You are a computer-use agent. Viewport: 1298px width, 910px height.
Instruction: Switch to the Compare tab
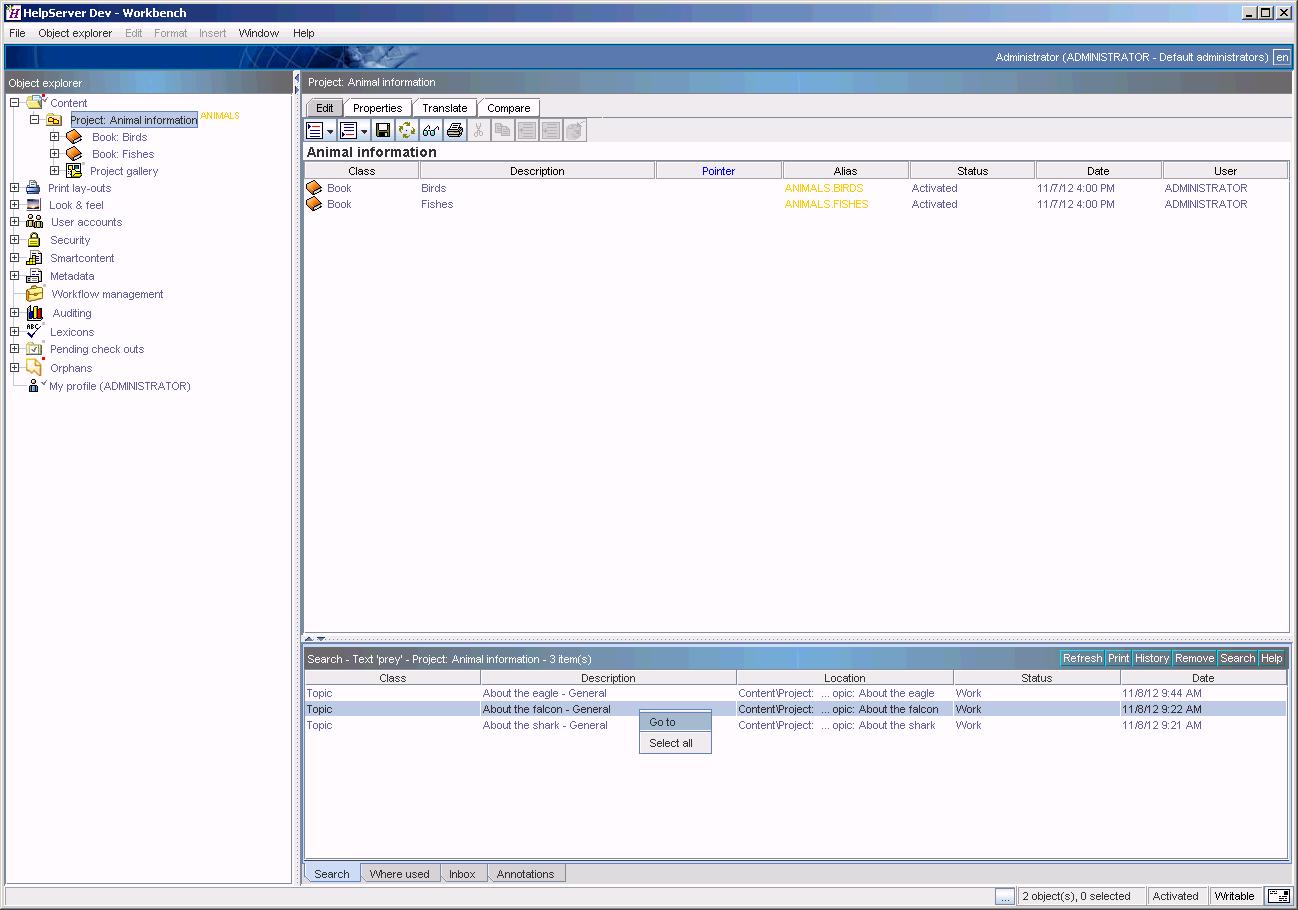pyautogui.click(x=508, y=108)
